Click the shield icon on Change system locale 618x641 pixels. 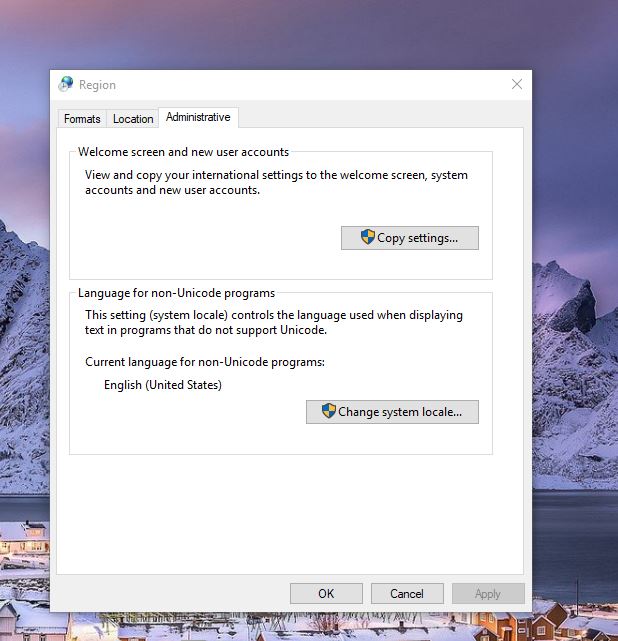pos(328,411)
